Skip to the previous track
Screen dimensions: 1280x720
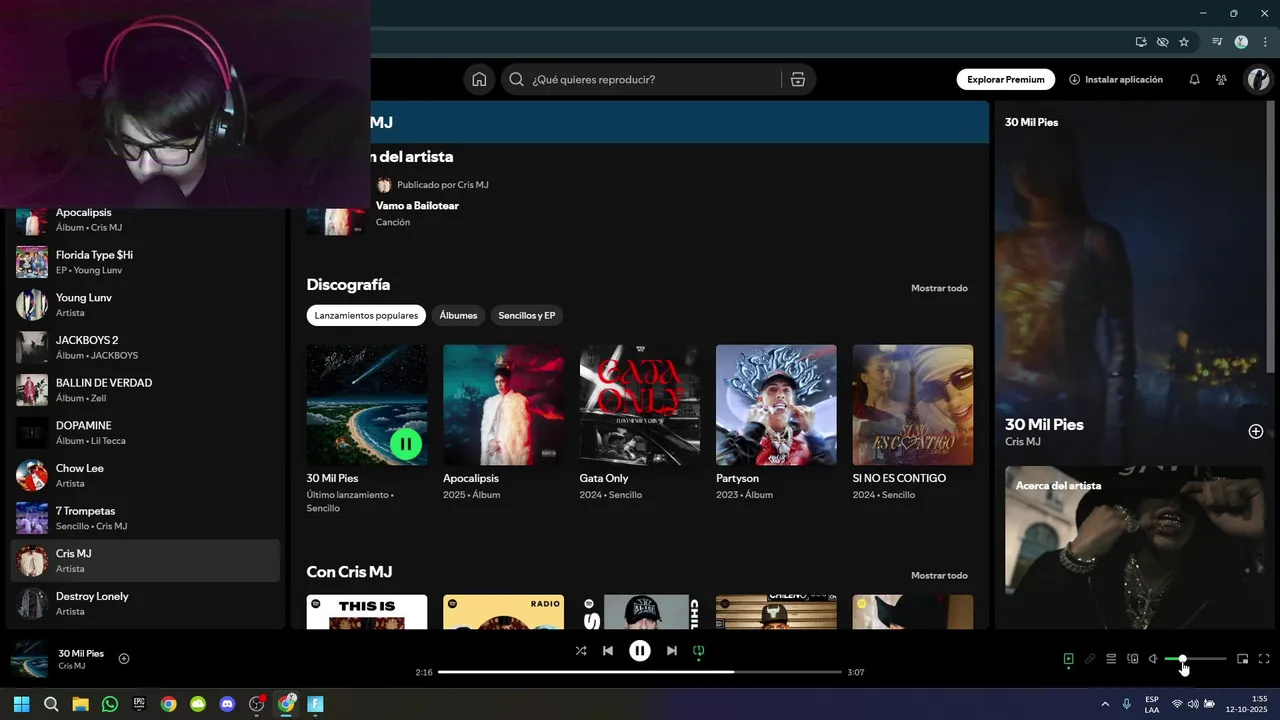point(608,651)
